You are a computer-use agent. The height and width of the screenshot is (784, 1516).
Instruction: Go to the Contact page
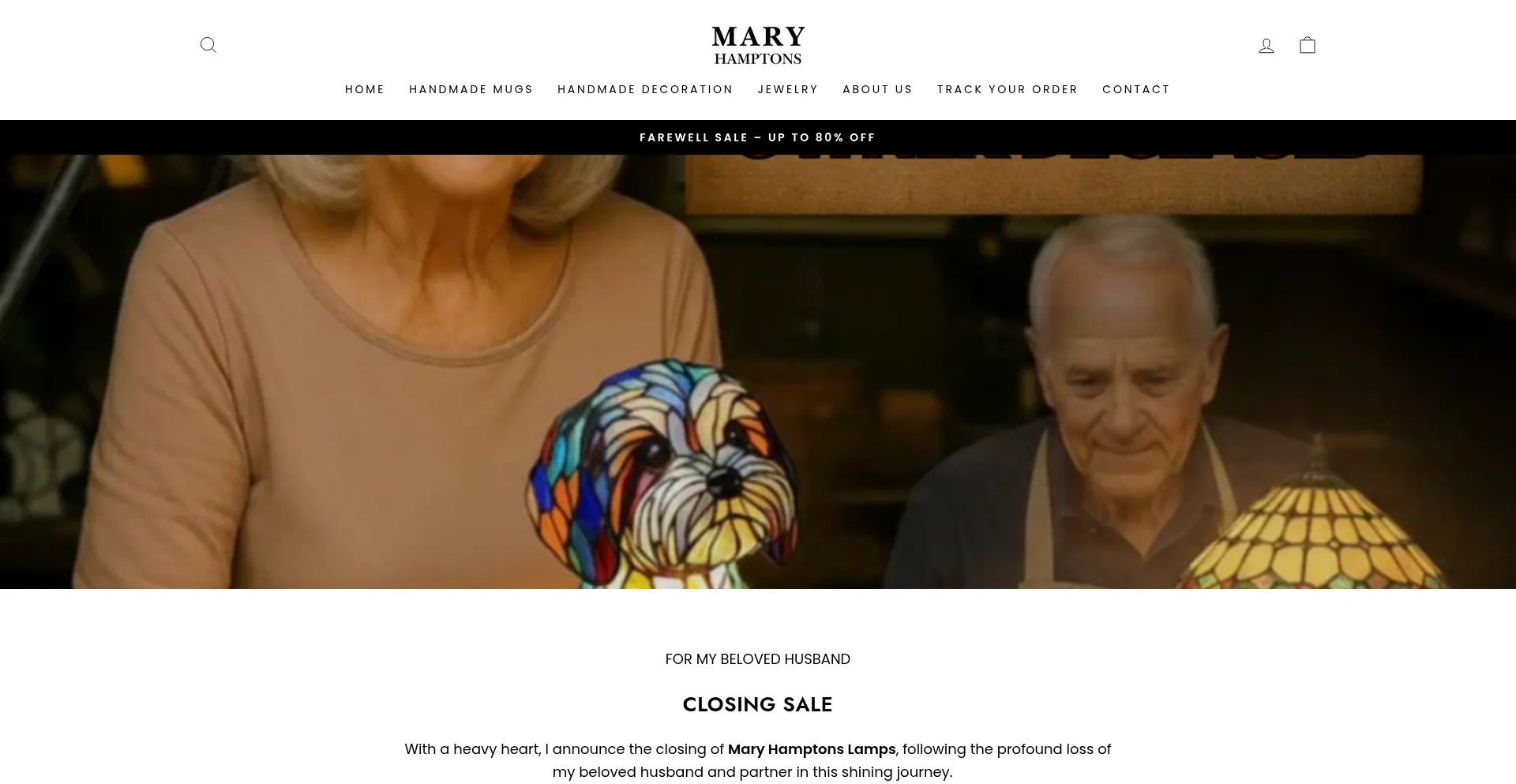[1136, 89]
